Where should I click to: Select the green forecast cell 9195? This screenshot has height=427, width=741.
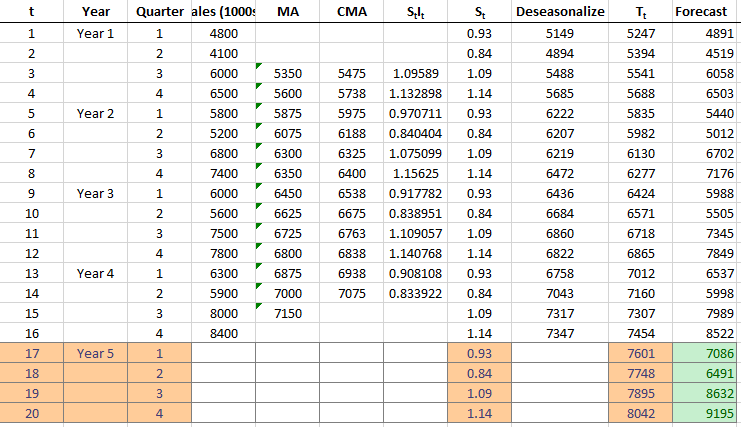[x=704, y=412]
